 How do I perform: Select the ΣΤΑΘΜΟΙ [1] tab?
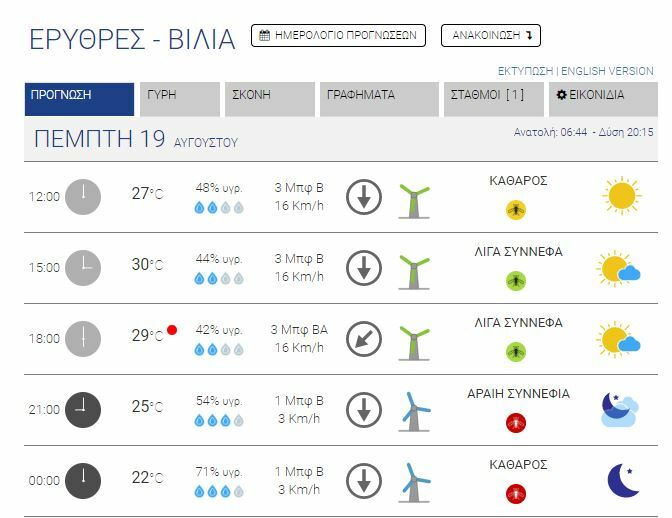tap(493, 98)
